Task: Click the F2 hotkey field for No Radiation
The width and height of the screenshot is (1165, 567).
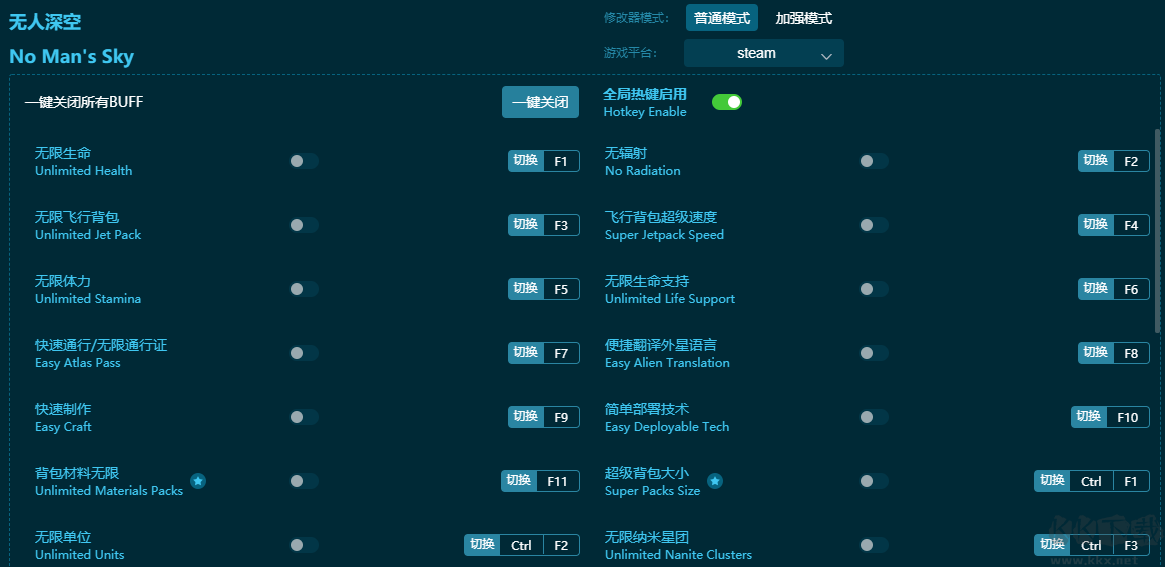Action: 1131,161
